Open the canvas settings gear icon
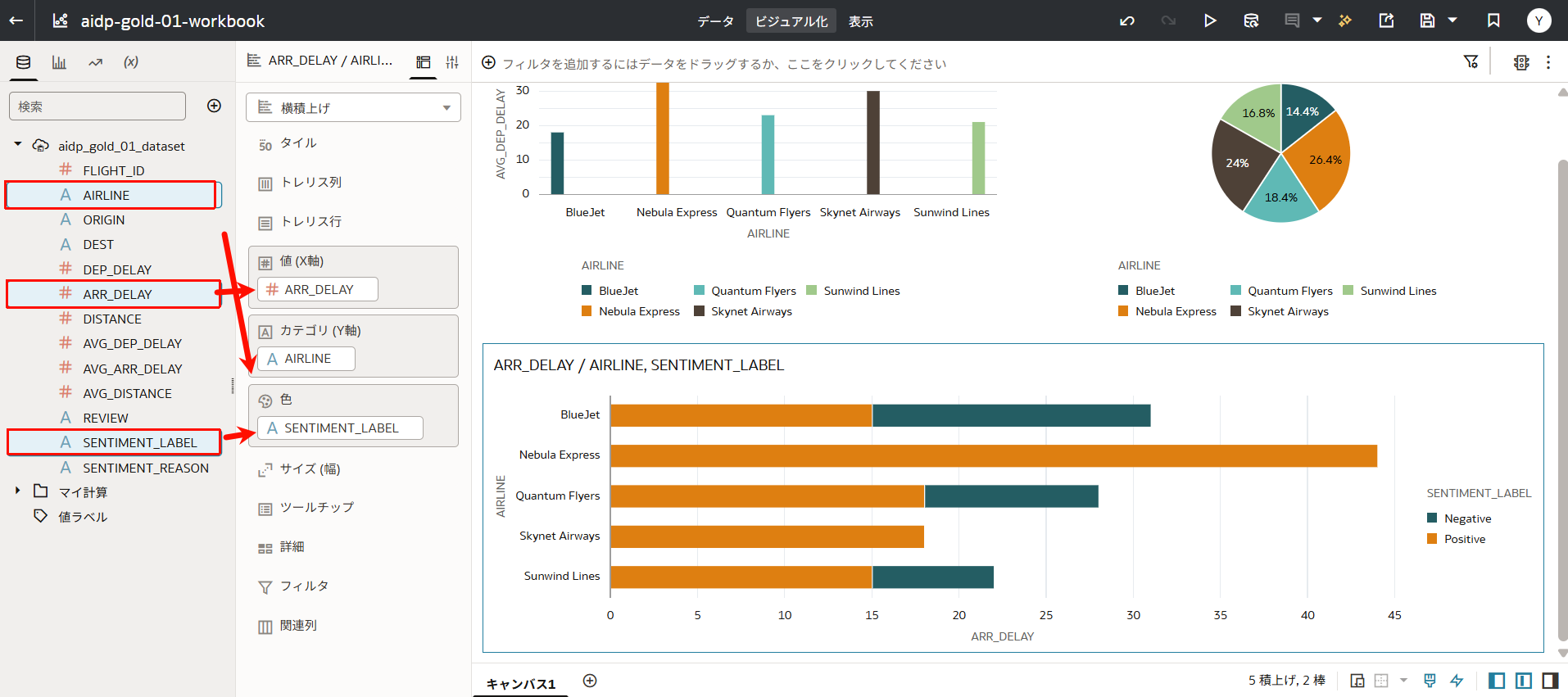 pyautogui.click(x=1521, y=62)
